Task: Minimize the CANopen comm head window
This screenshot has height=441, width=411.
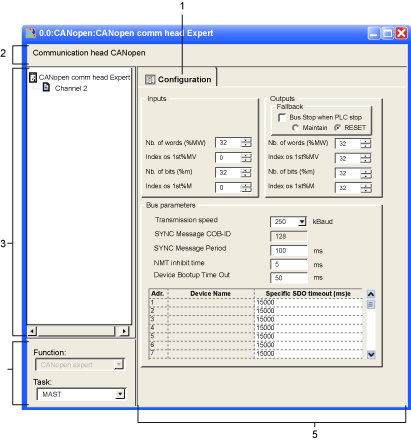Action: tap(374, 33)
